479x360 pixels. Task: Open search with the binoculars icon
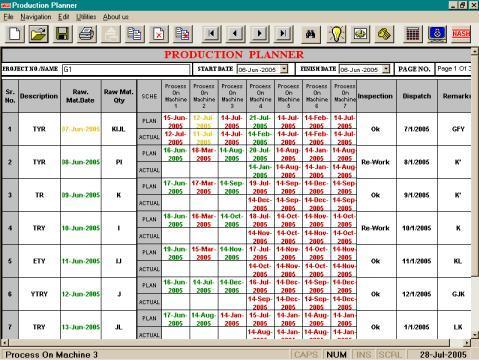pos(311,34)
